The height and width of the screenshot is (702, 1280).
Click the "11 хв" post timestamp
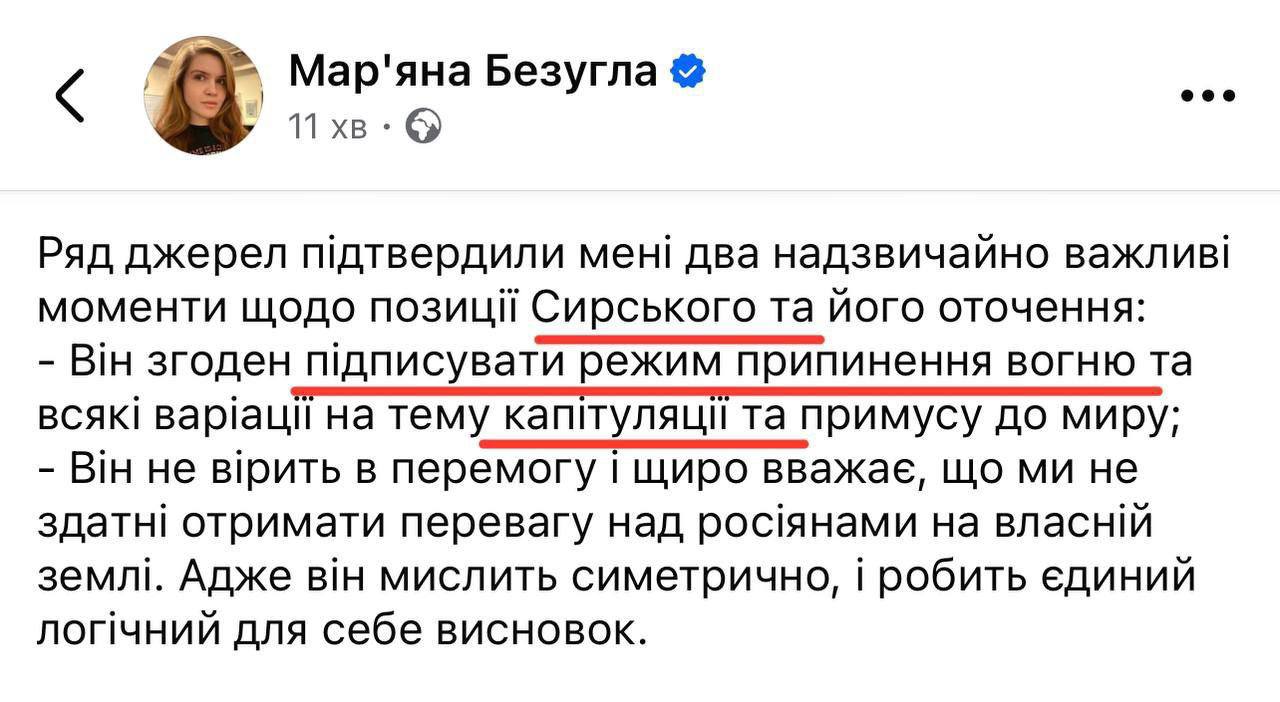click(327, 127)
